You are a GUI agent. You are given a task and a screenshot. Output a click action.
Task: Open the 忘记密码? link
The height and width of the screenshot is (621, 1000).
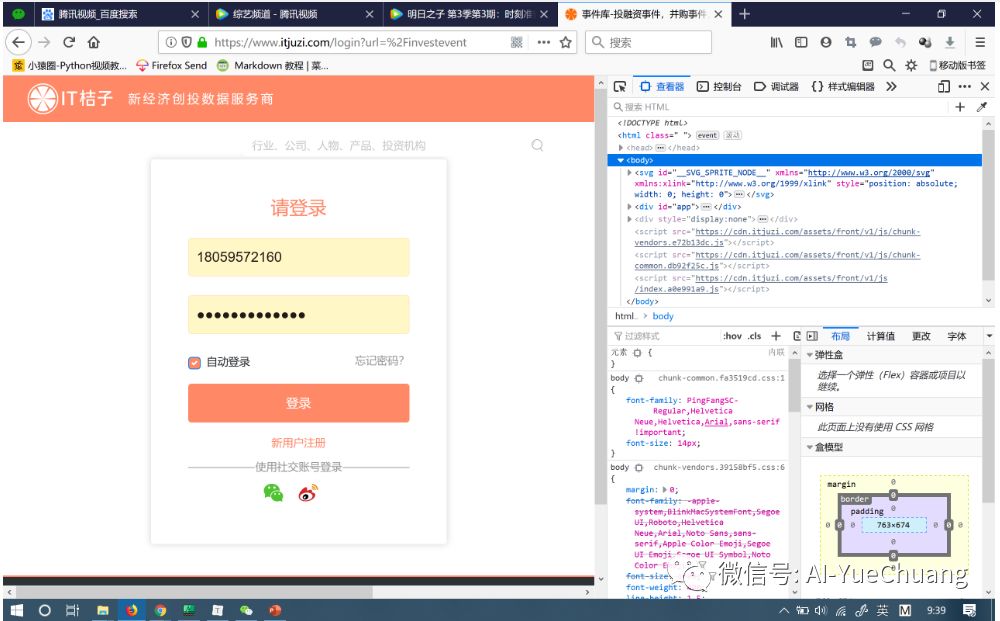pos(379,361)
